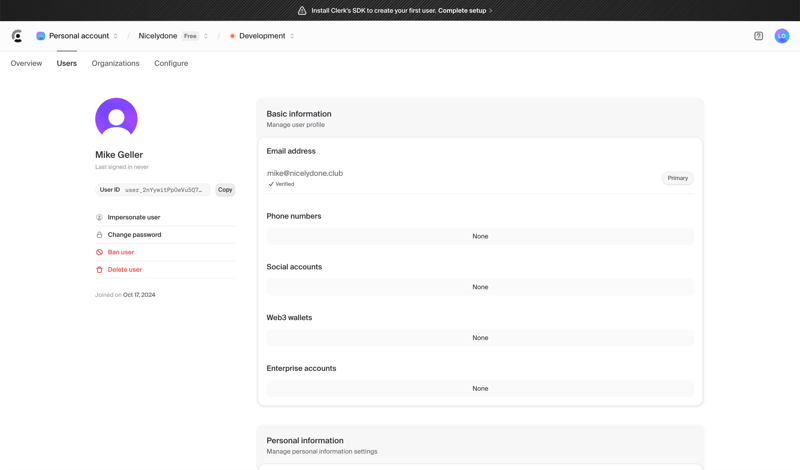Click the orange Development environment dot
The image size is (800, 470).
[x=232, y=36]
